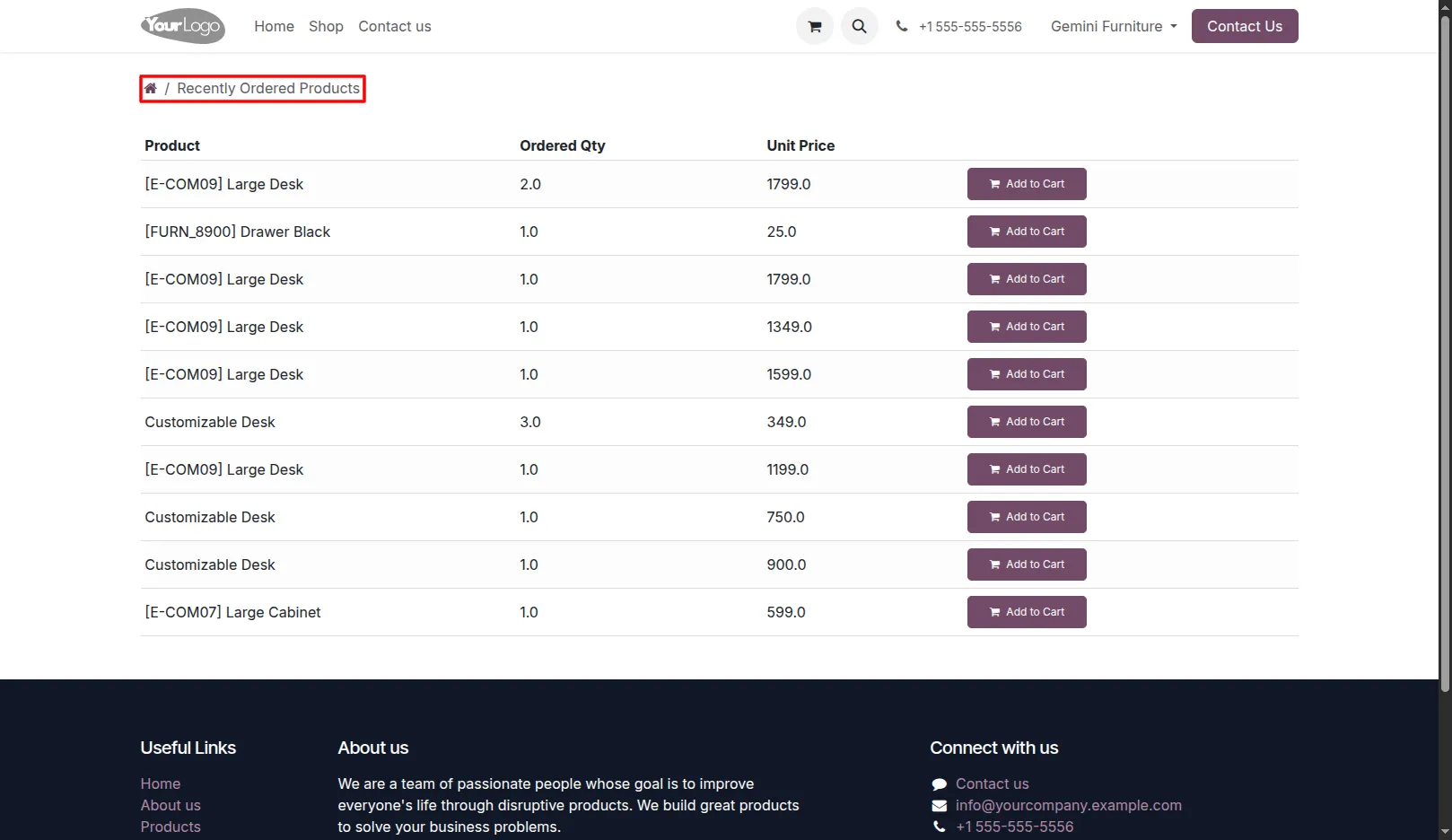Click the phone icon in footer
Viewport: 1452px width, 840px height.
click(x=940, y=827)
